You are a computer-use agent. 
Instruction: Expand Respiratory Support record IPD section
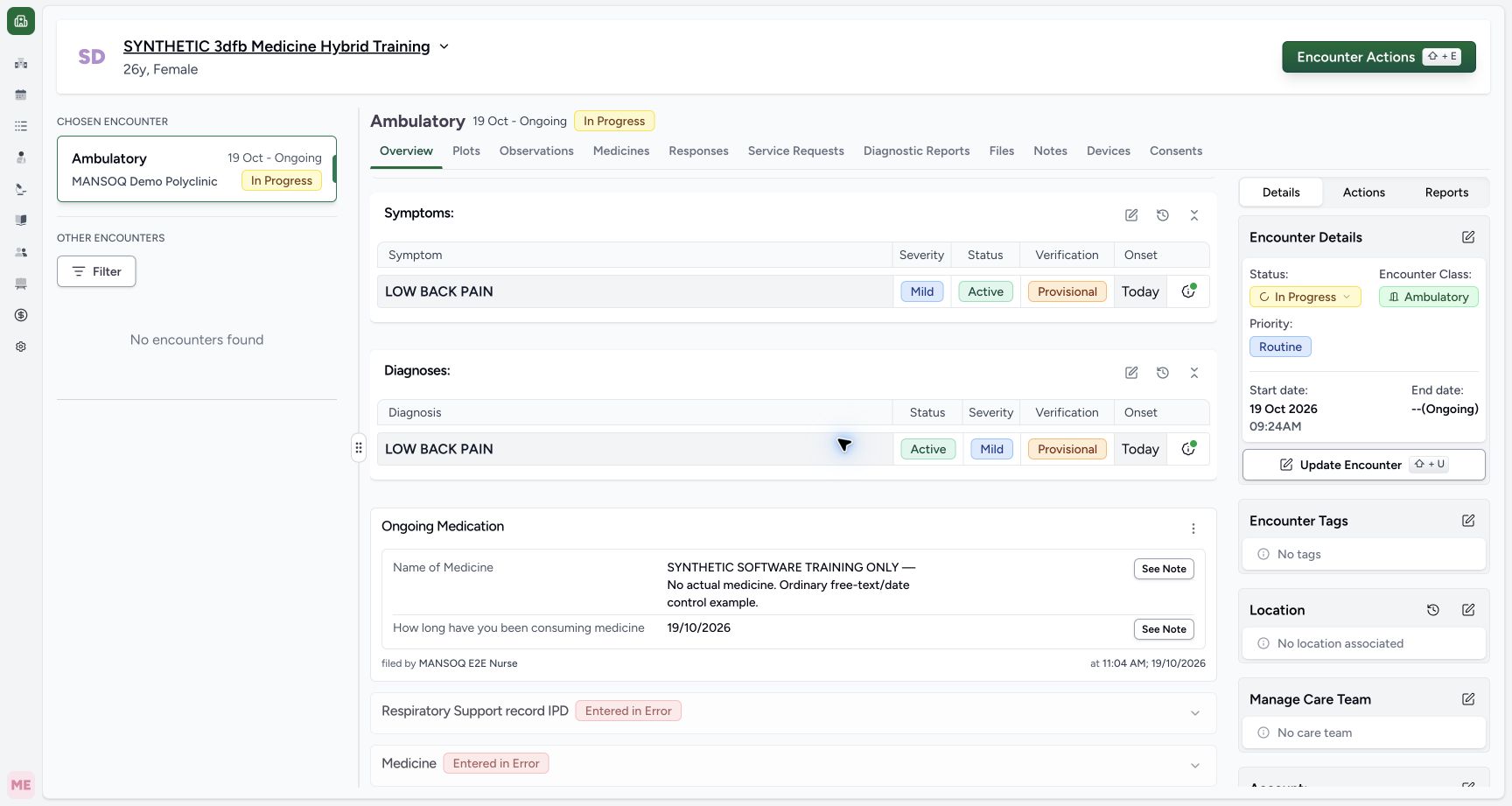click(x=793, y=712)
